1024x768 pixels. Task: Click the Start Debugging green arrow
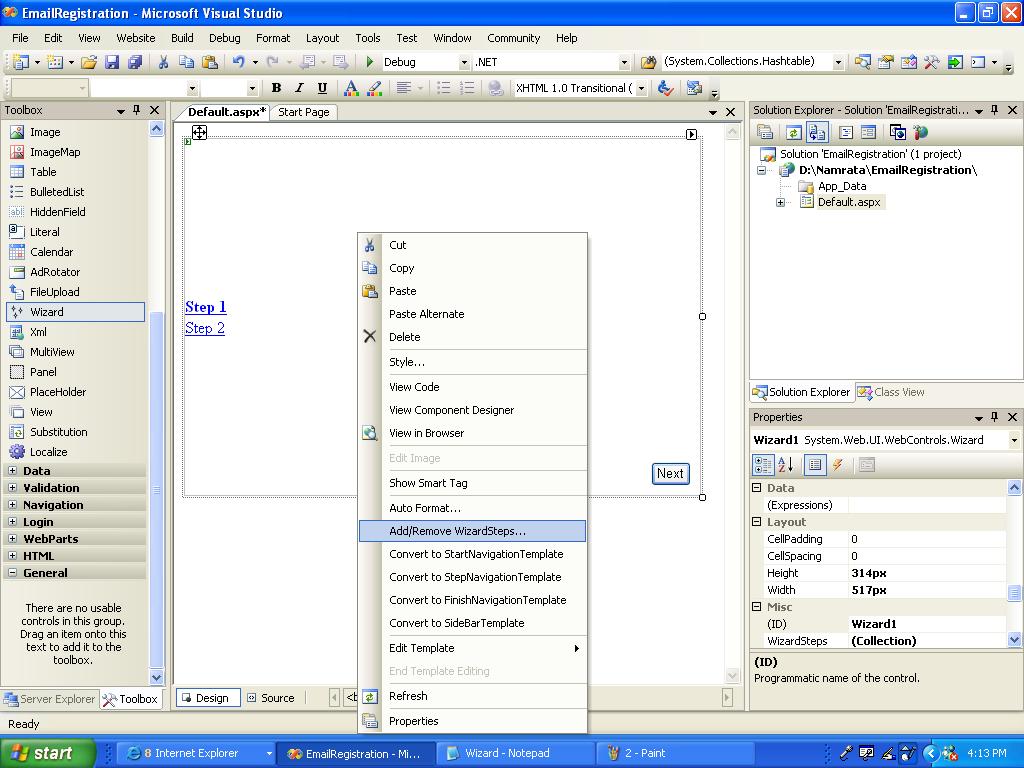[370, 62]
